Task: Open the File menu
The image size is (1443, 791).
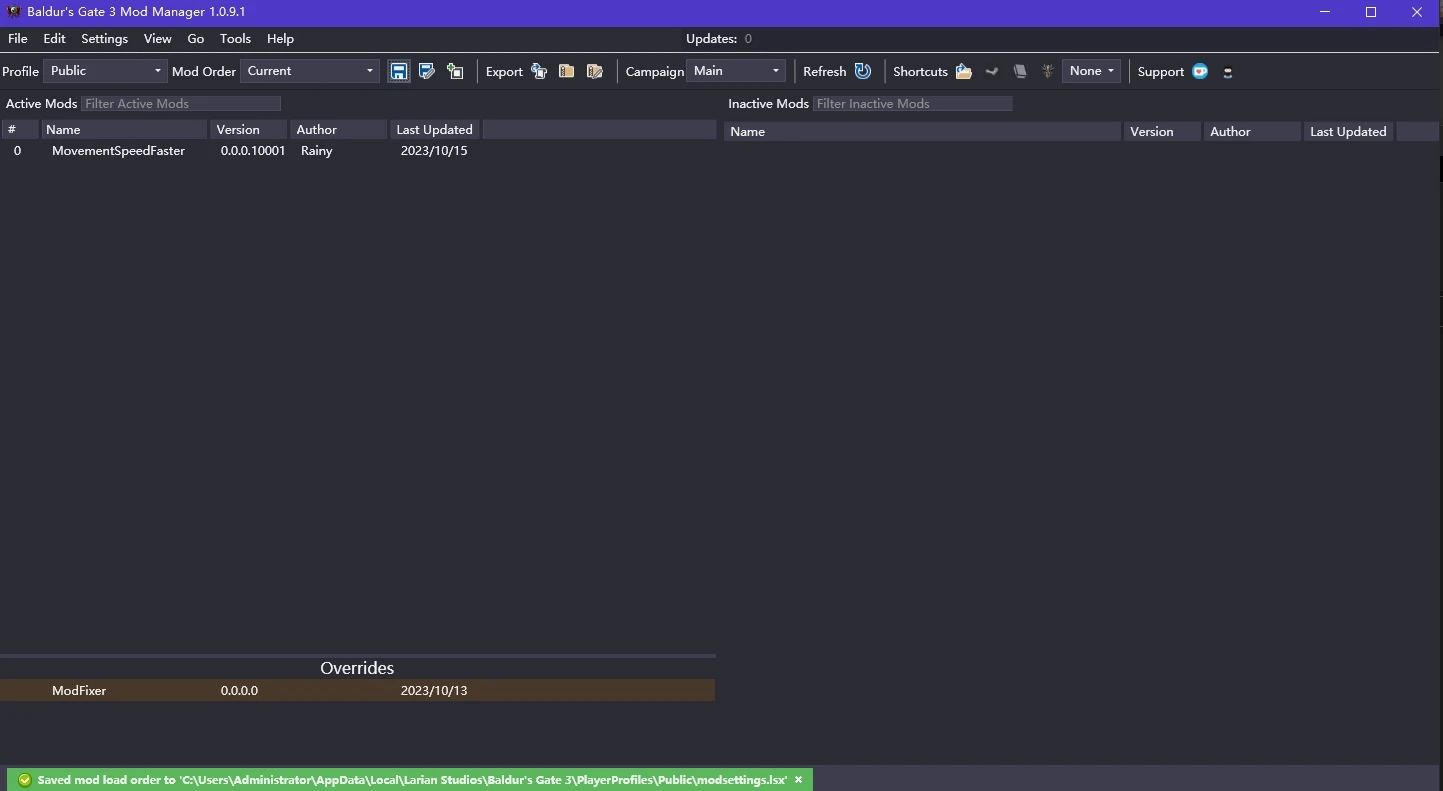Action: pyautogui.click(x=18, y=38)
